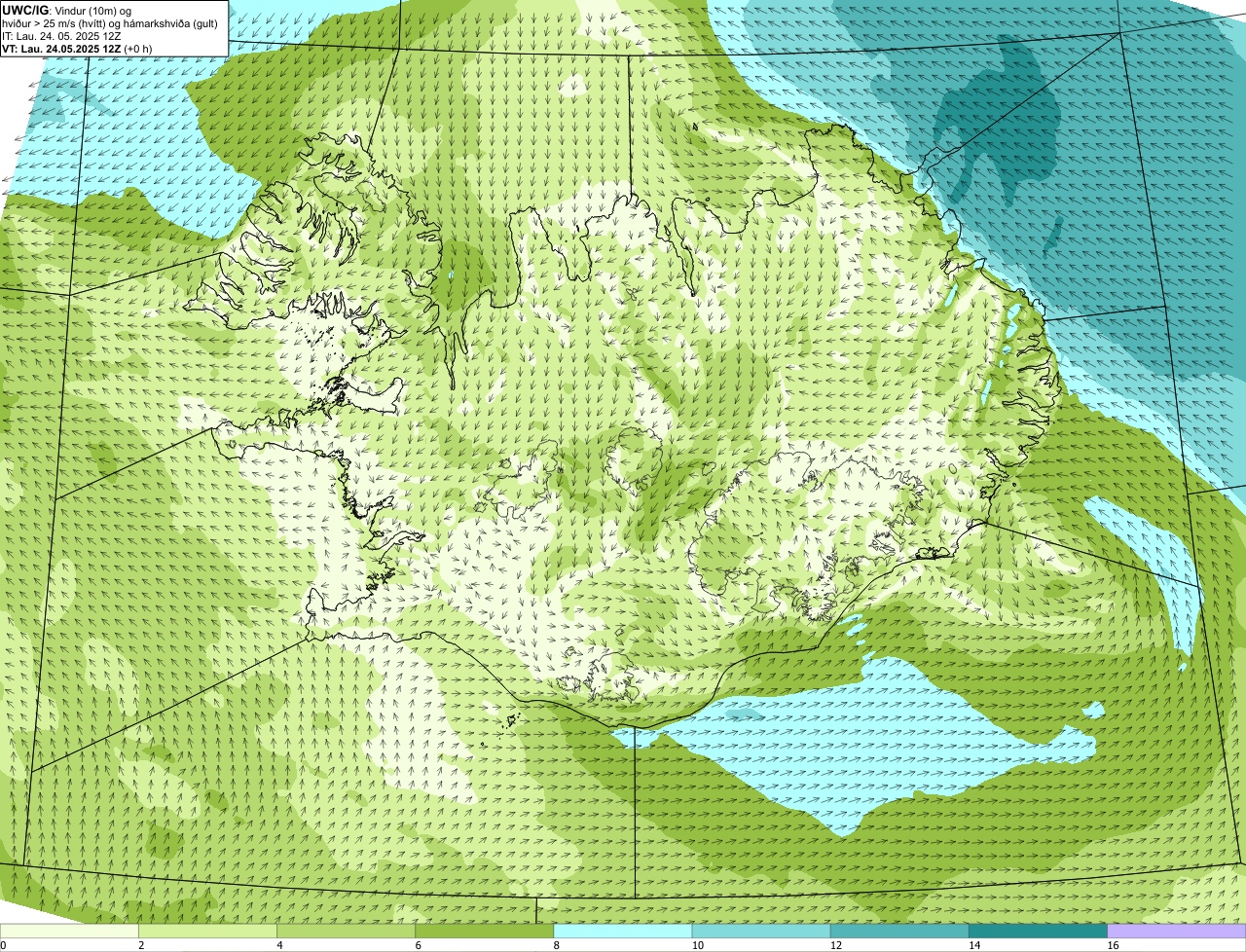Image resolution: width=1246 pixels, height=952 pixels.
Task: Click the 'IT: Lau. 24. 05. 2025 12Z' line
Action: [61, 36]
